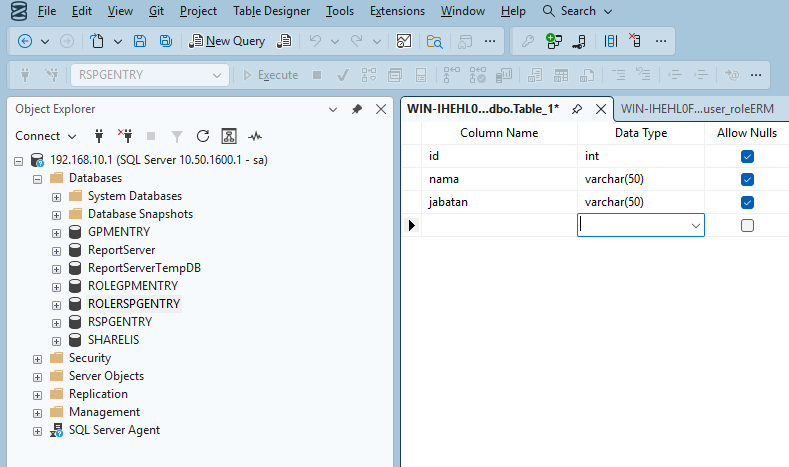Open the Edit menu

coord(82,11)
